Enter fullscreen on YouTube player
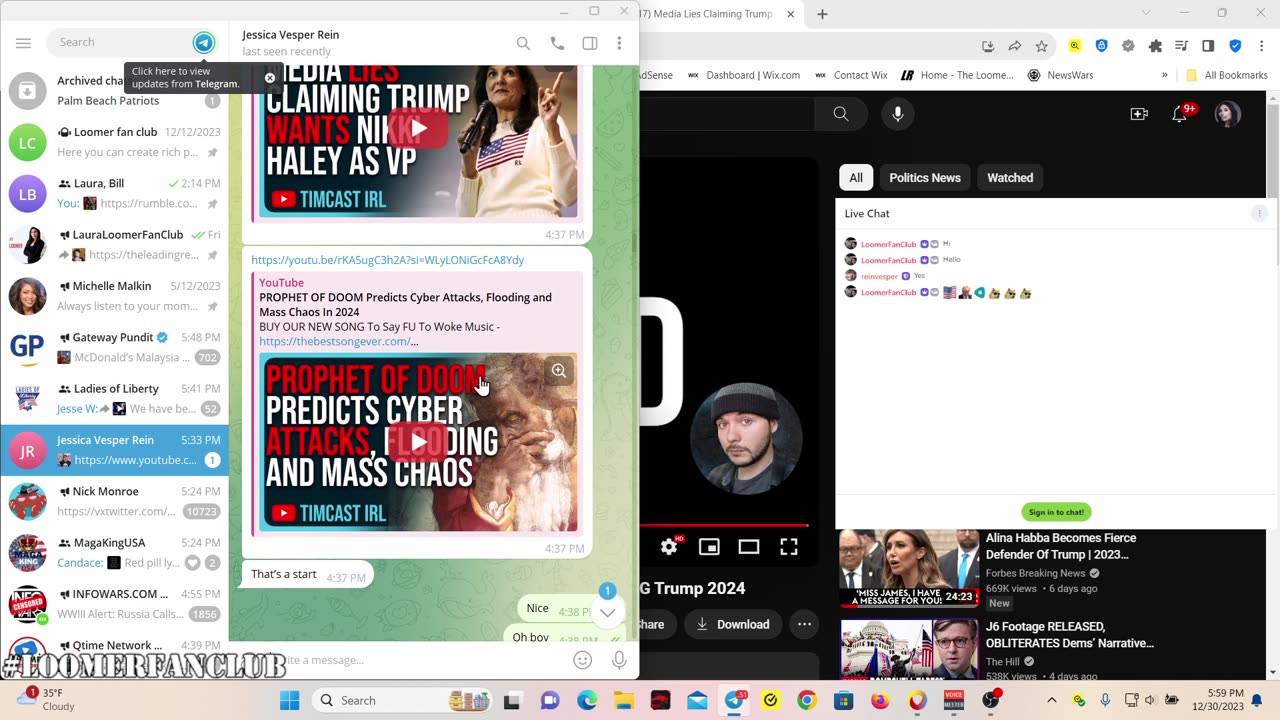The height and width of the screenshot is (720, 1280). [x=789, y=546]
